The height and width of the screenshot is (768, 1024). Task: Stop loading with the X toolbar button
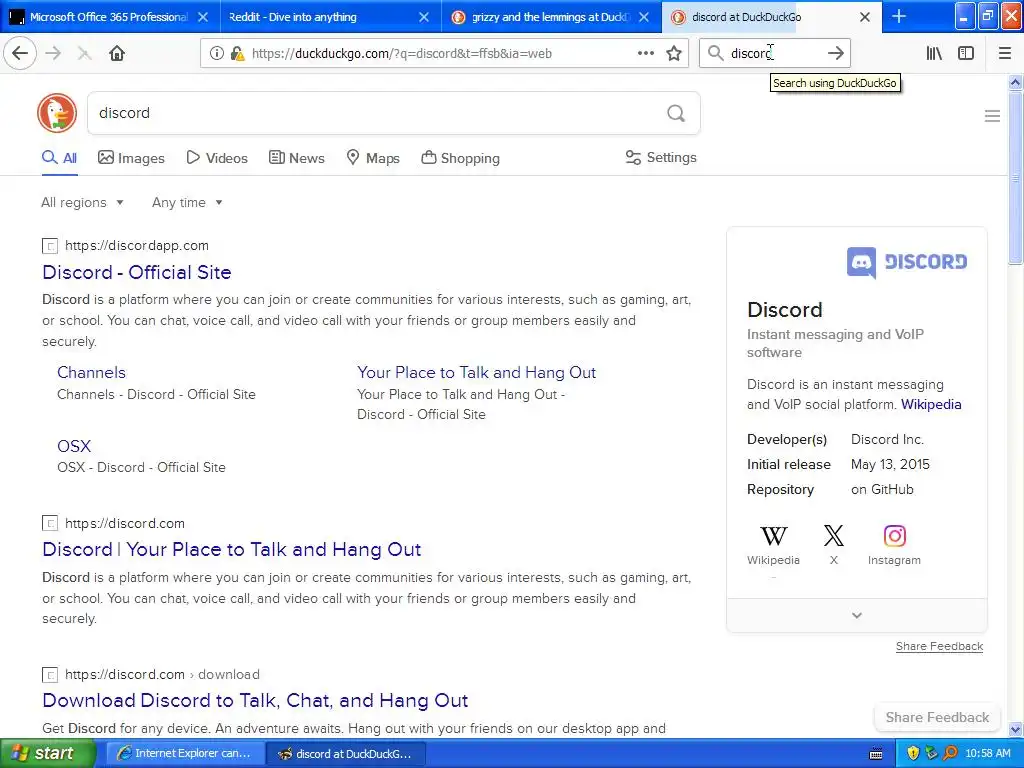tap(84, 54)
